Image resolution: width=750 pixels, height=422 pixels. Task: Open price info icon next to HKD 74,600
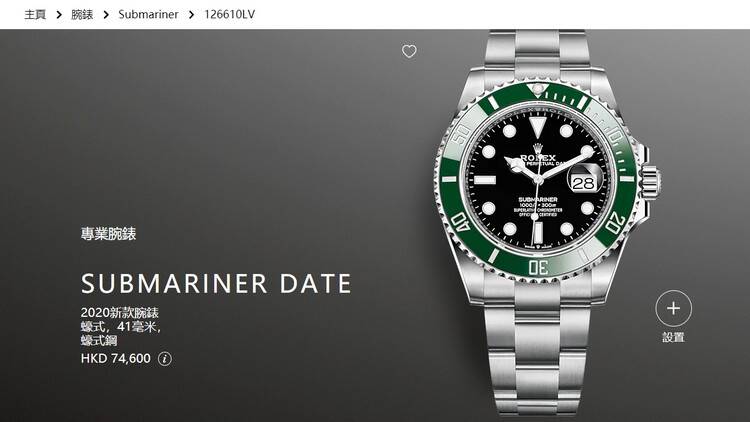[x=165, y=359]
